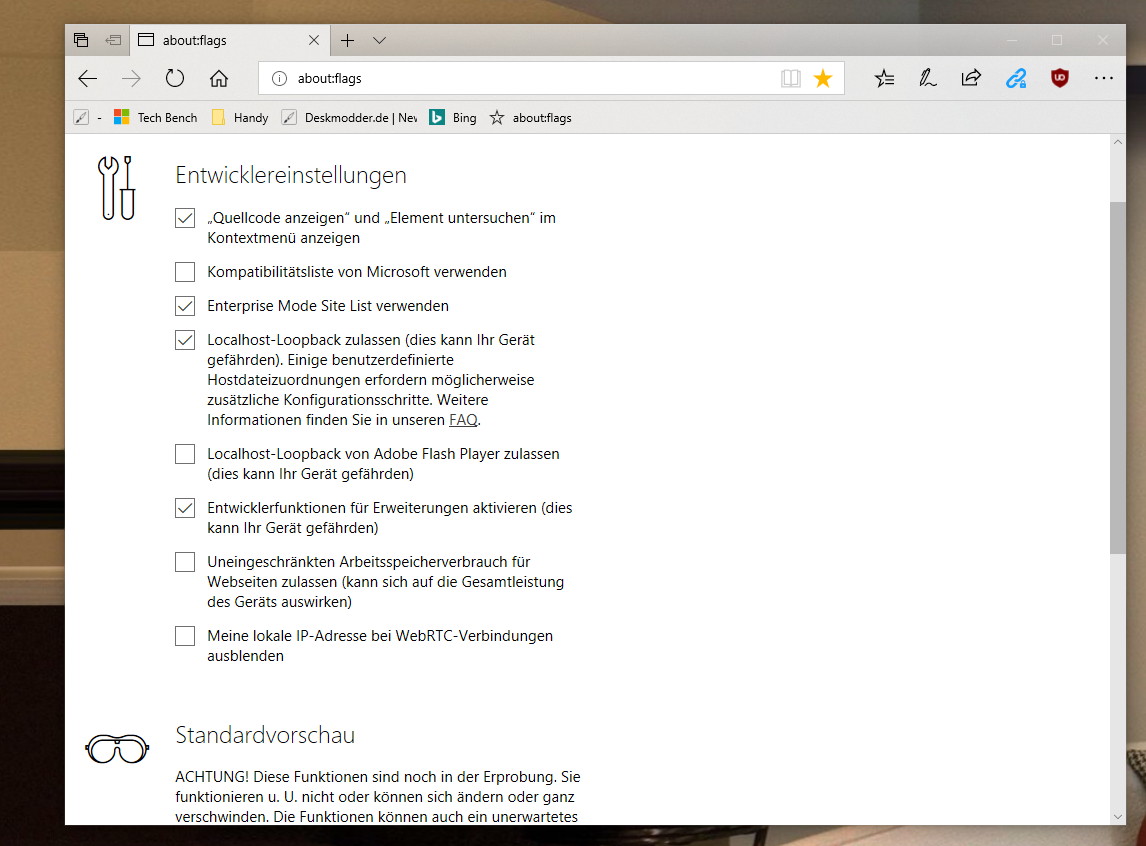Image resolution: width=1146 pixels, height=846 pixels.
Task: Click the Add notes pen icon
Action: (928, 79)
